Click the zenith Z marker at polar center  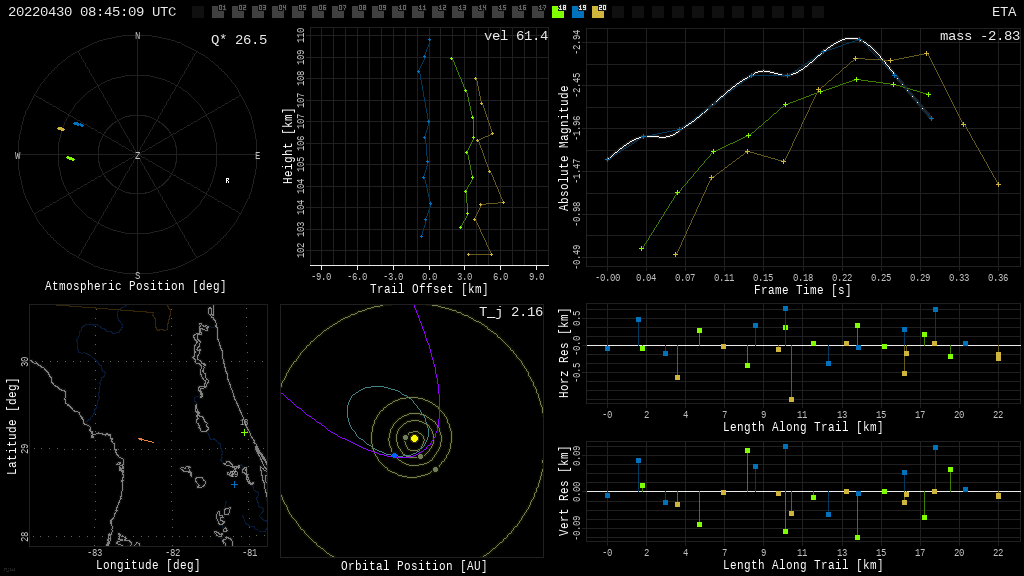(x=138, y=156)
